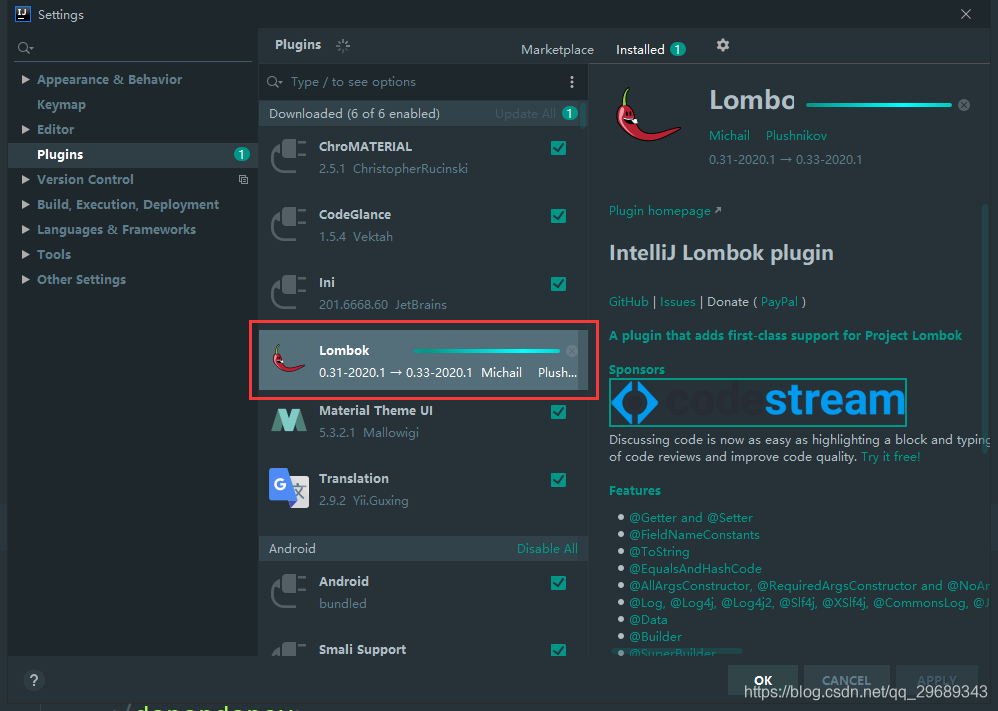Click the Try it free link
998x711 pixels.
coord(890,457)
